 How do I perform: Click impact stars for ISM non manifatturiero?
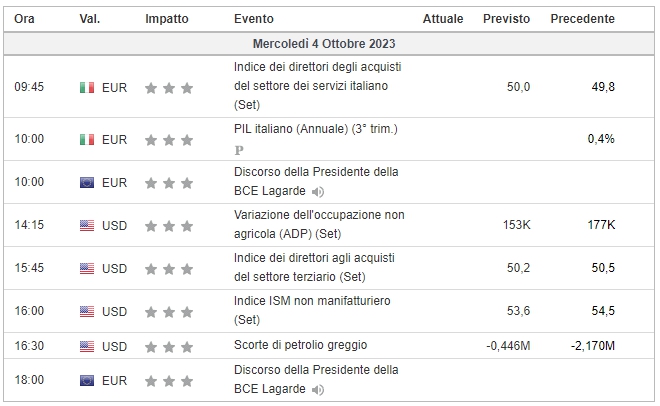pos(169,312)
